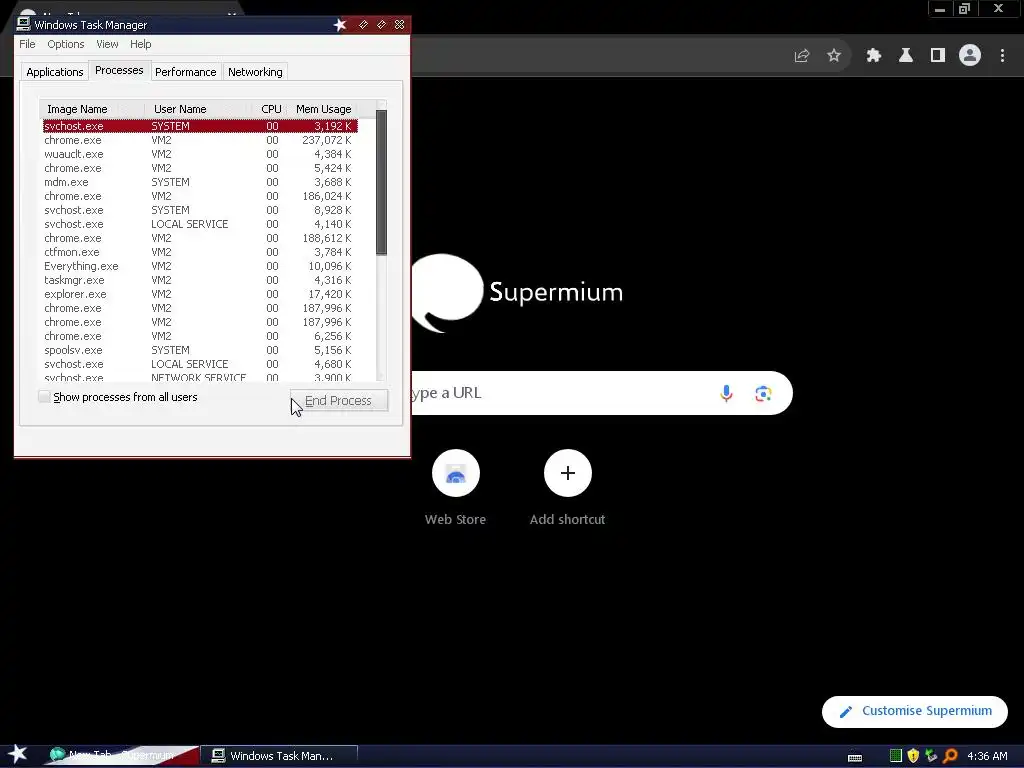Select the mdm.exe process row
The width and height of the screenshot is (1024, 768).
pyautogui.click(x=200, y=182)
